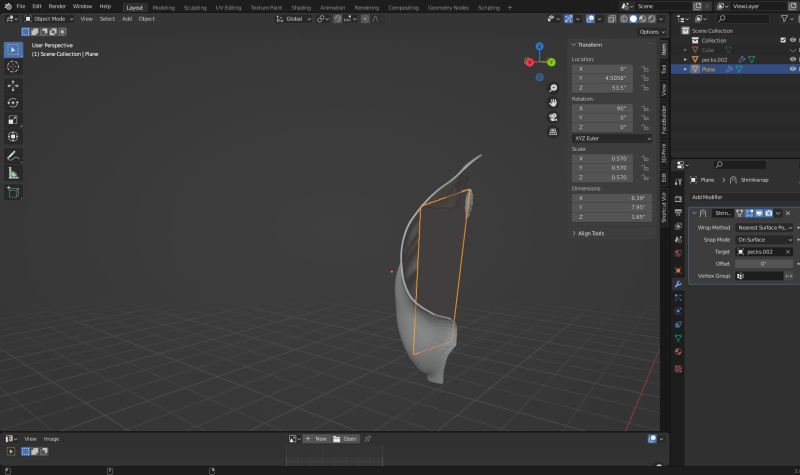800x475 pixels.
Task: Select the Transform tool
Action: click(13, 137)
